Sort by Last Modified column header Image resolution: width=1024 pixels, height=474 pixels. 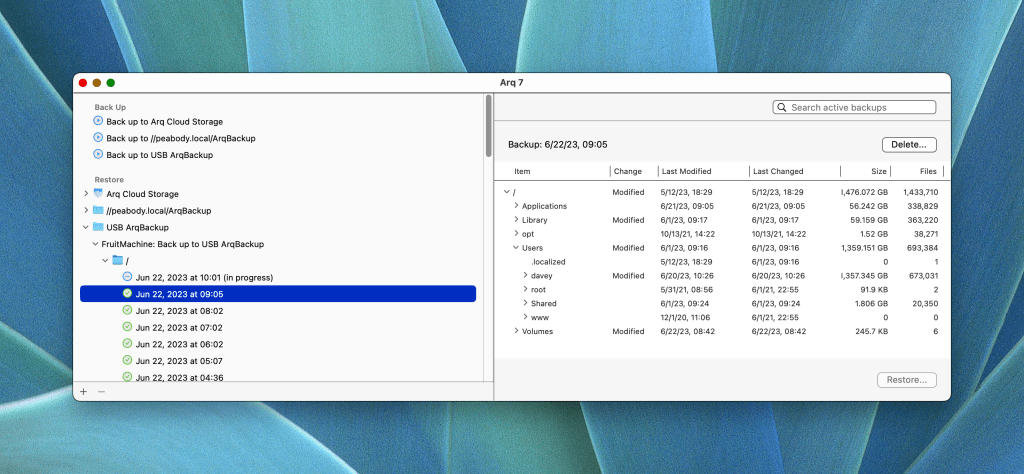(x=686, y=171)
